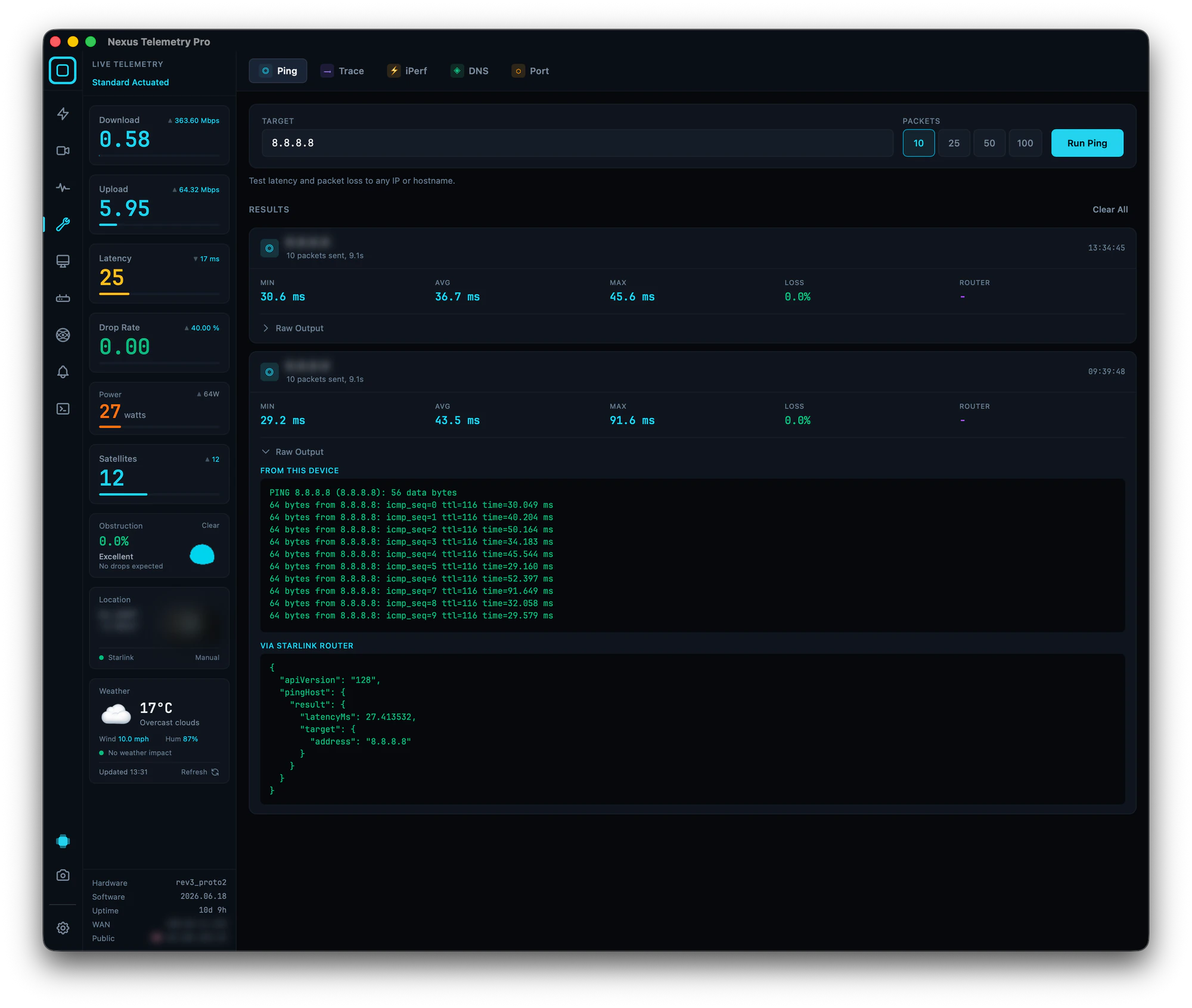
Task: Open the terminal console sidebar icon
Action: (x=63, y=409)
